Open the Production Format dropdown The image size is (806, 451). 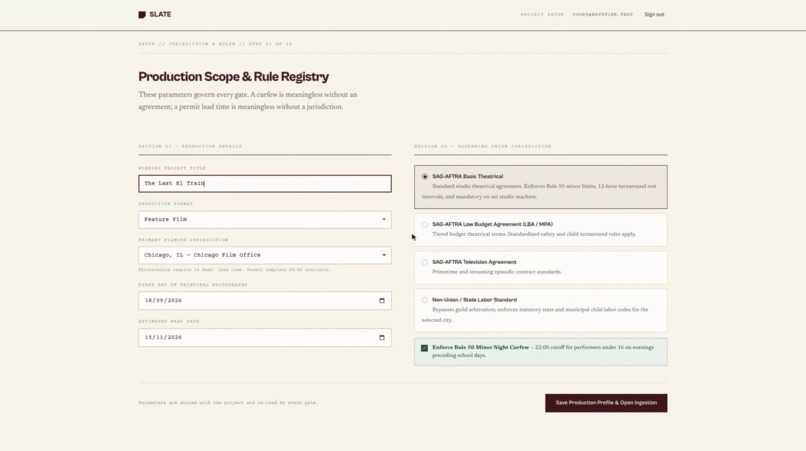(x=265, y=220)
